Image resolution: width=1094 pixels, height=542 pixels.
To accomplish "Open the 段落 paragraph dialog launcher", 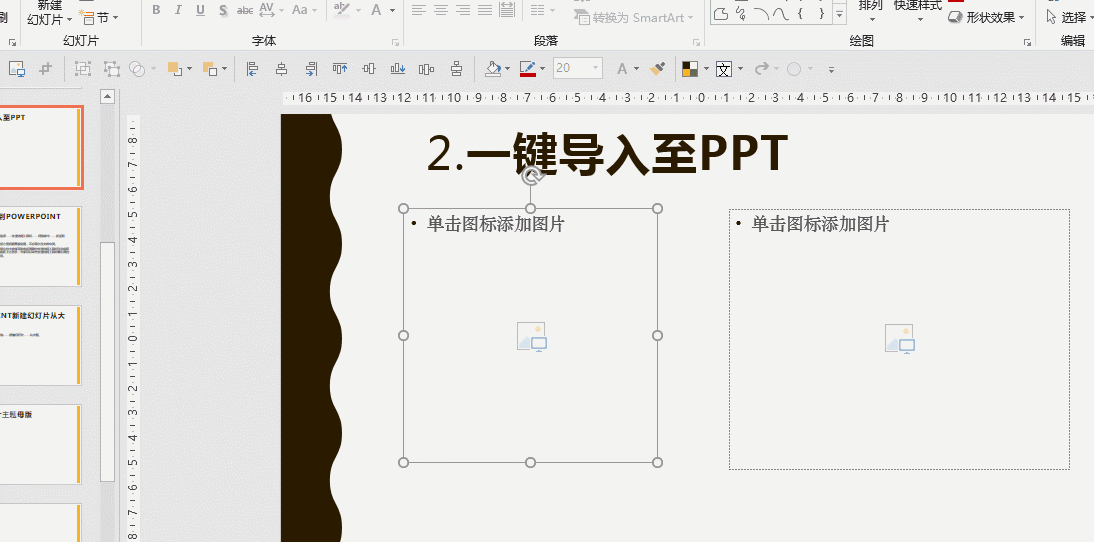I will [696, 42].
